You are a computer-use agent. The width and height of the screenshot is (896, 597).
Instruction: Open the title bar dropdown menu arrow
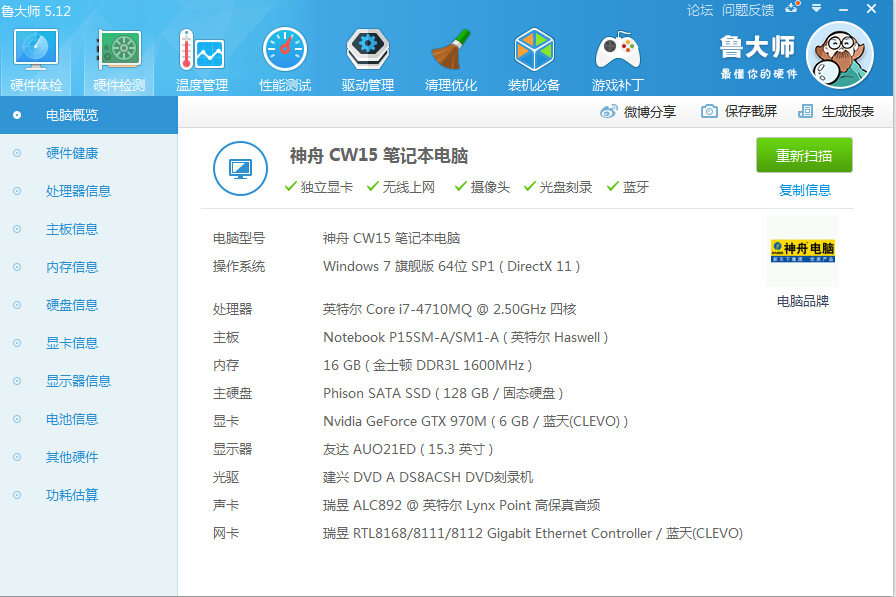(816, 8)
